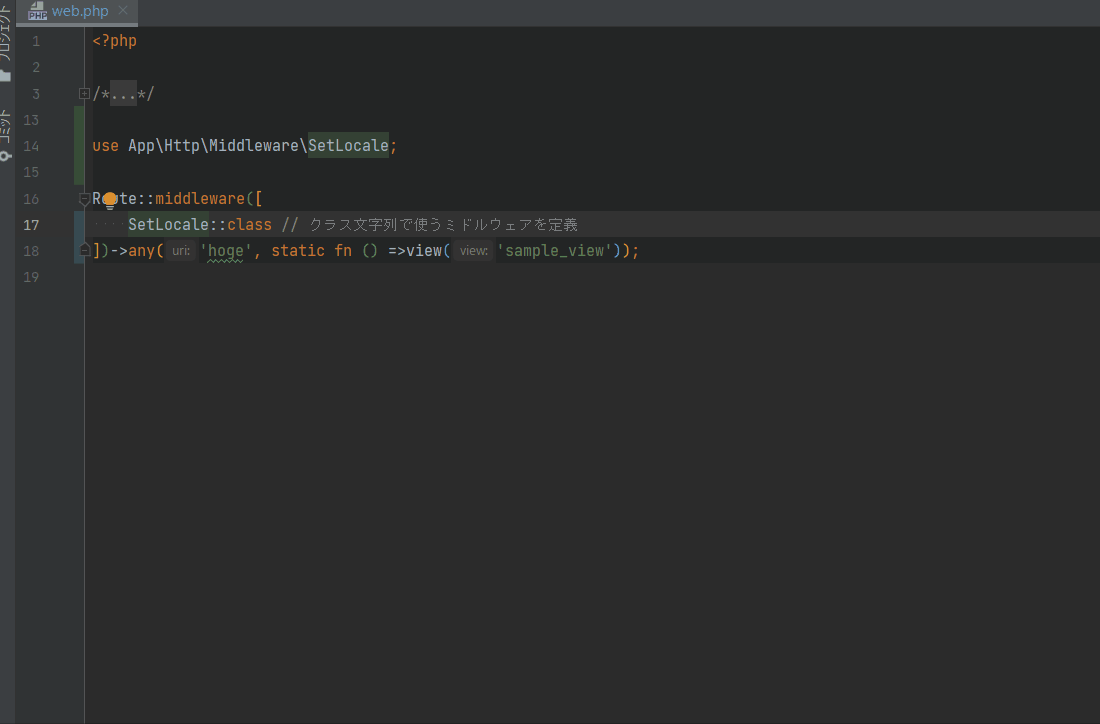This screenshot has width=1100, height=724.
Task: Click the 'uri:' inlay hint
Action: [x=181, y=251]
